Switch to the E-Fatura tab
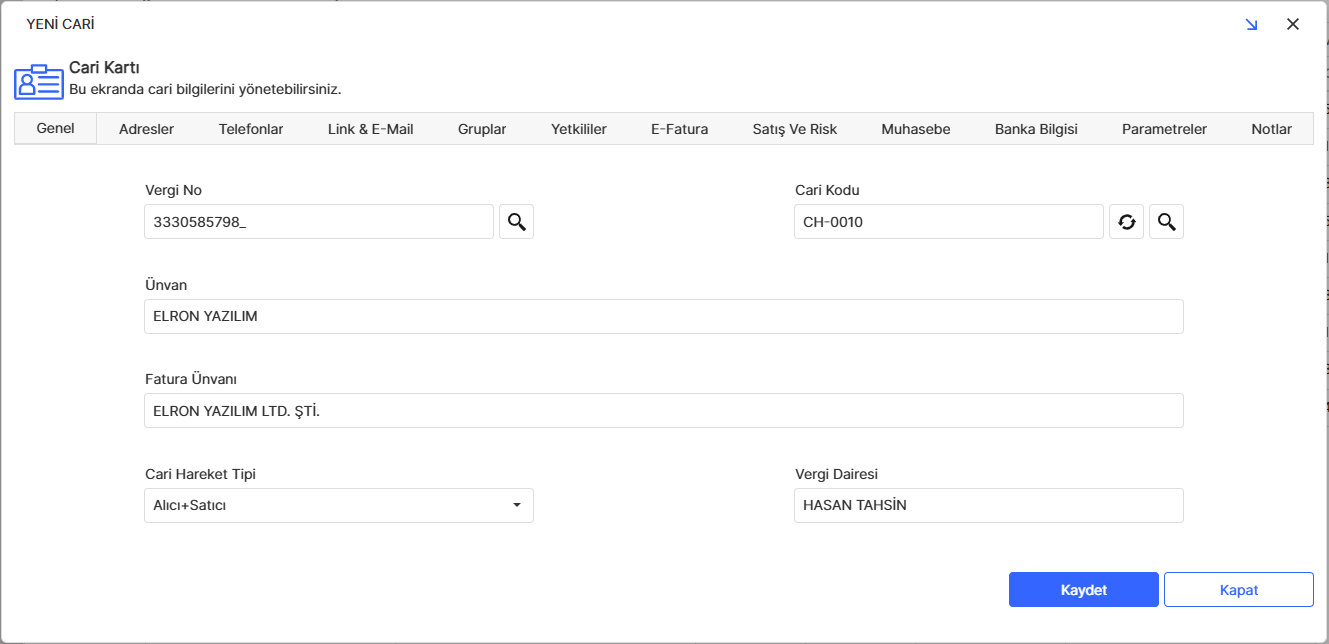 [679, 129]
